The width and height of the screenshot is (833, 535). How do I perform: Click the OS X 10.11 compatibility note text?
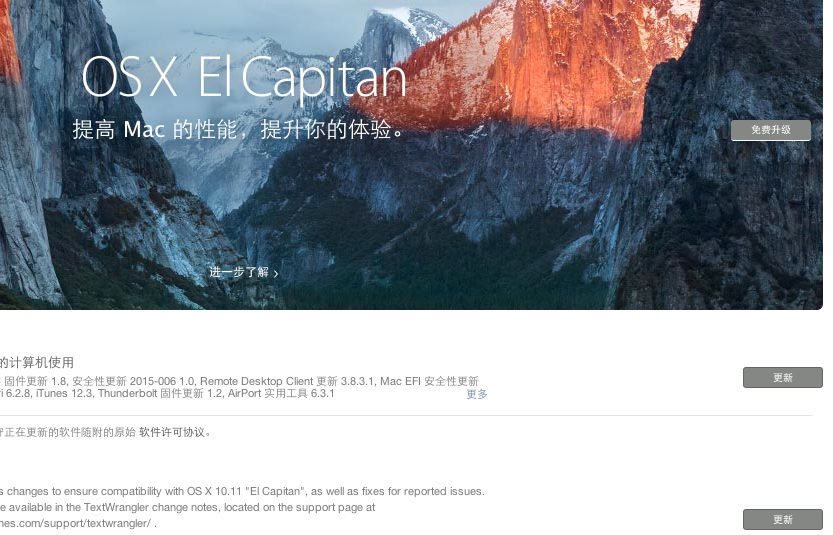tap(242, 491)
